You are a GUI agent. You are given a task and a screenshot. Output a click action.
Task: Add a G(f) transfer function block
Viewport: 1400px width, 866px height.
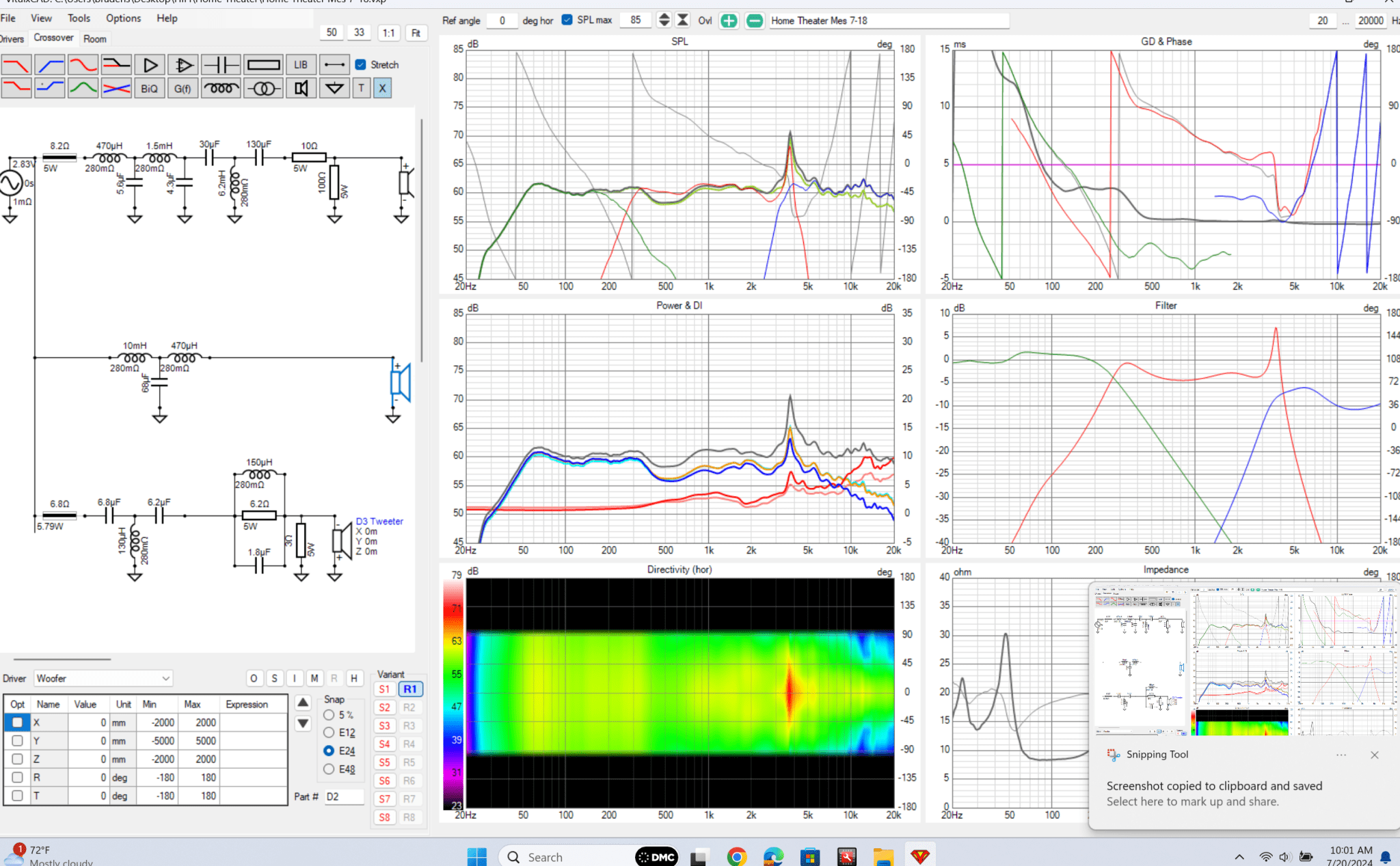[x=183, y=88]
